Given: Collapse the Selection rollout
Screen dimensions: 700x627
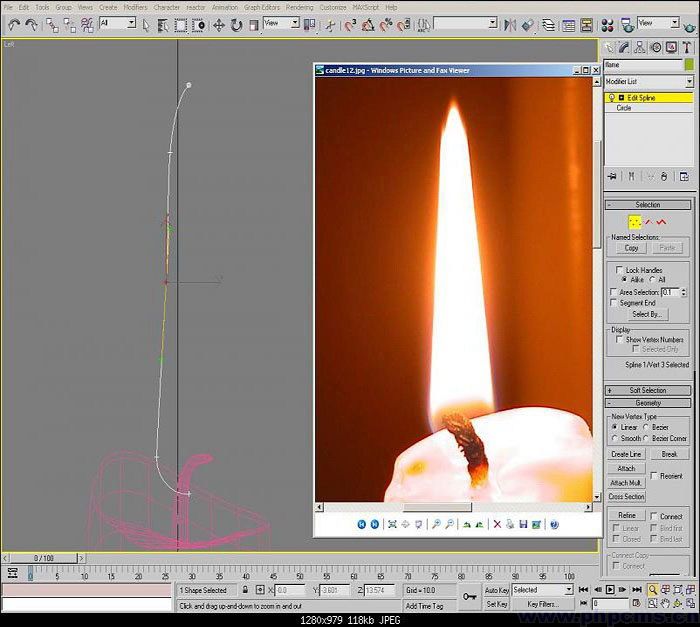Looking at the screenshot, I should [648, 205].
